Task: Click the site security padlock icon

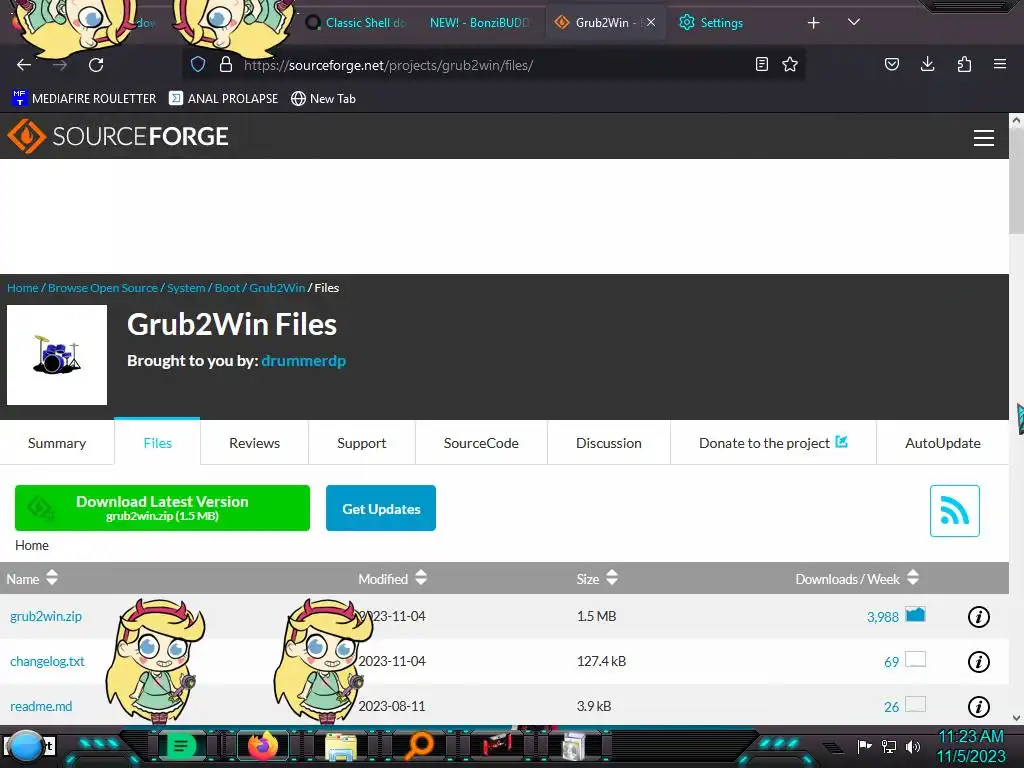Action: (x=226, y=64)
